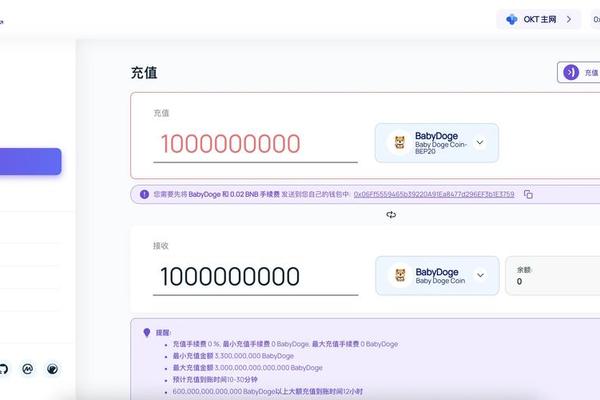Click the 最小充值金额 3,300,000,000 BabyDoge line

pyautogui.click(x=233, y=356)
